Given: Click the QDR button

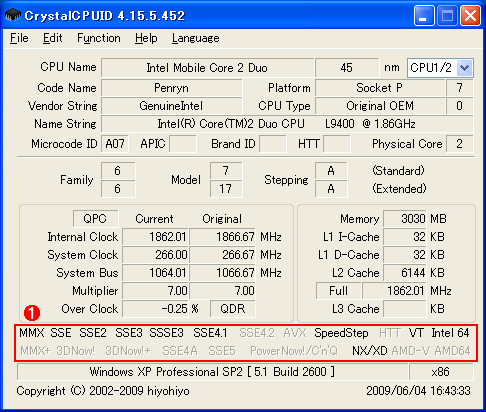Looking at the screenshot, I should tap(233, 309).
